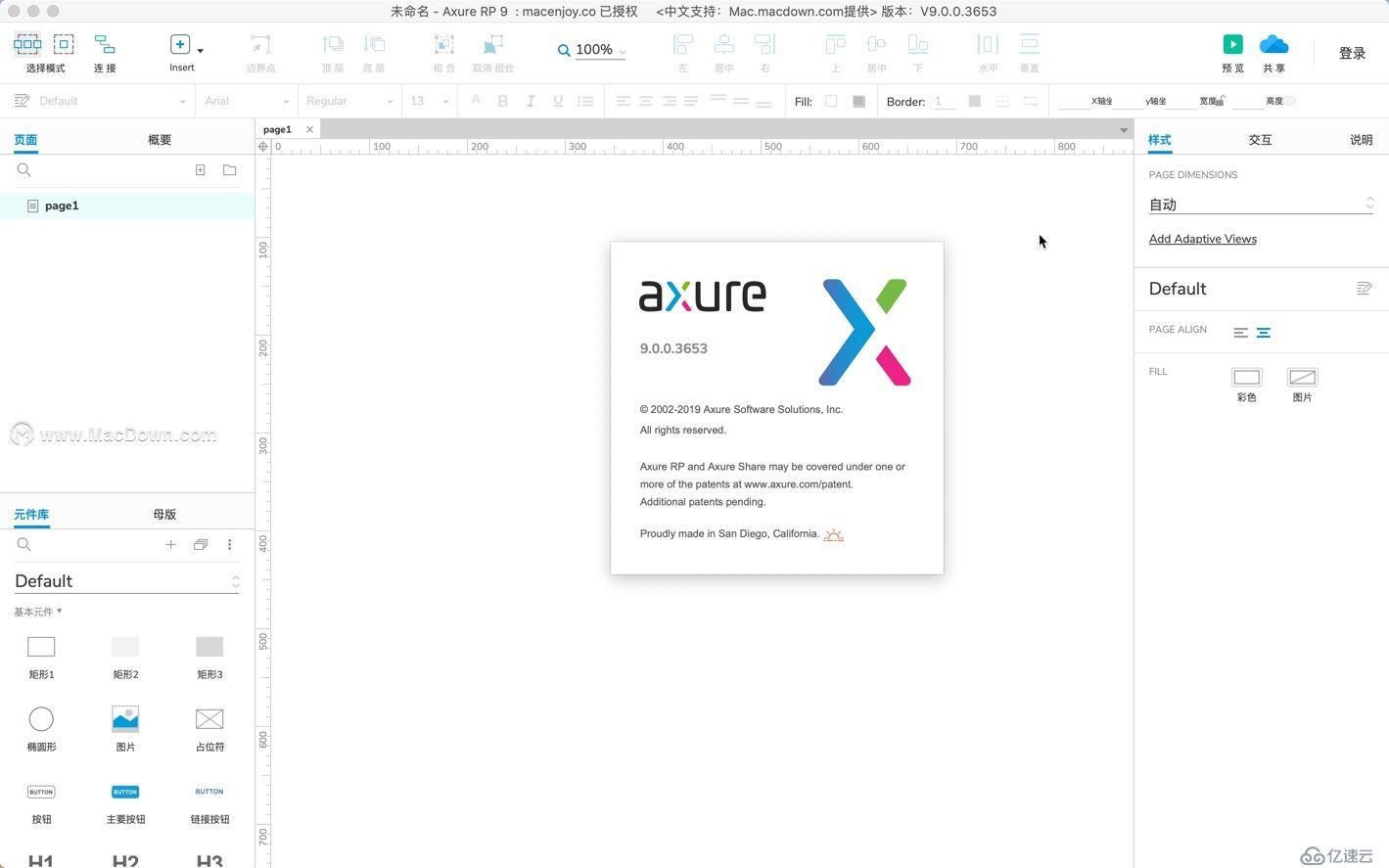Align right with the 右 icon
Screen dimensions: 1389x868
coord(765,44)
